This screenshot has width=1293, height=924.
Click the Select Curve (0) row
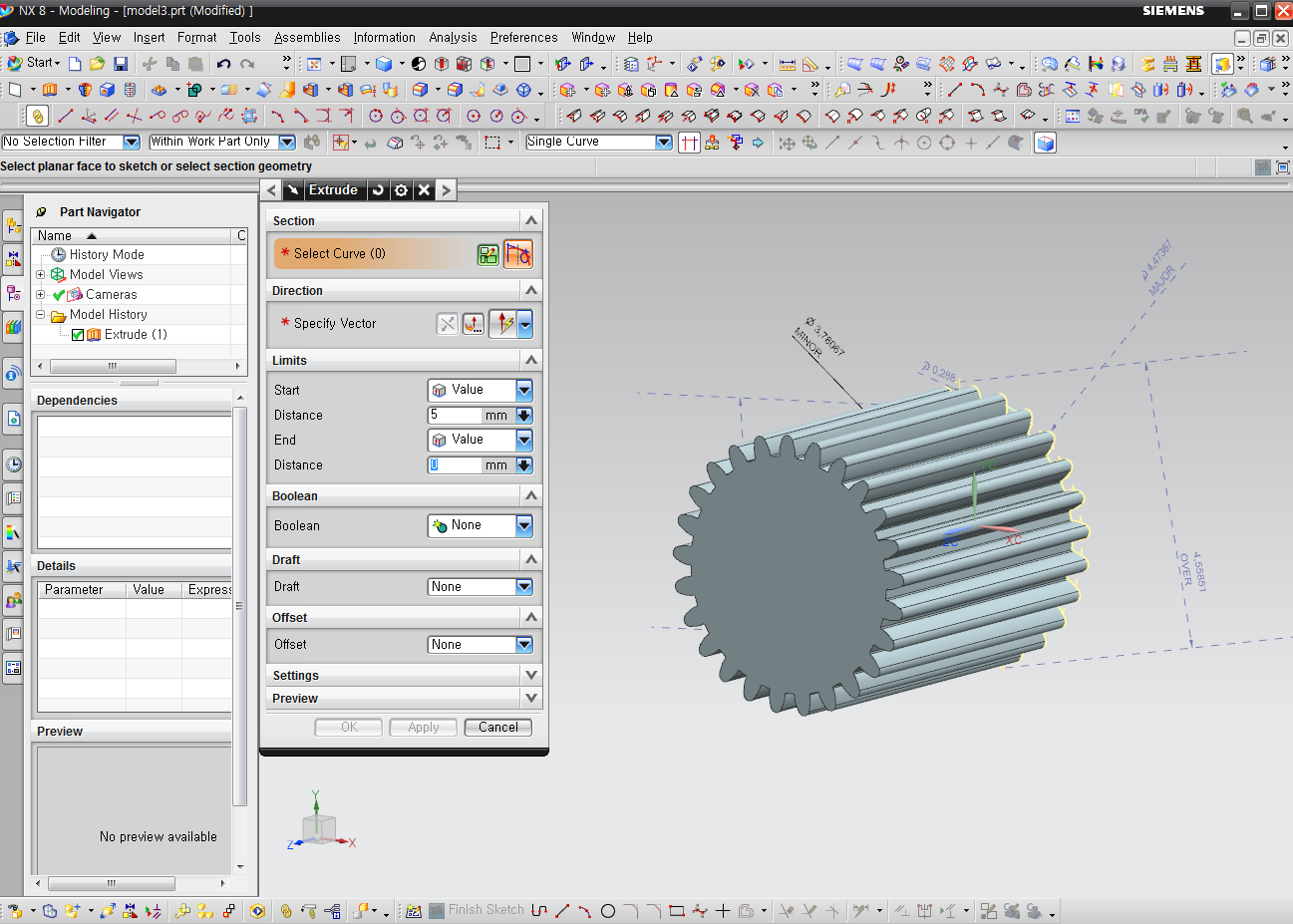click(x=375, y=254)
